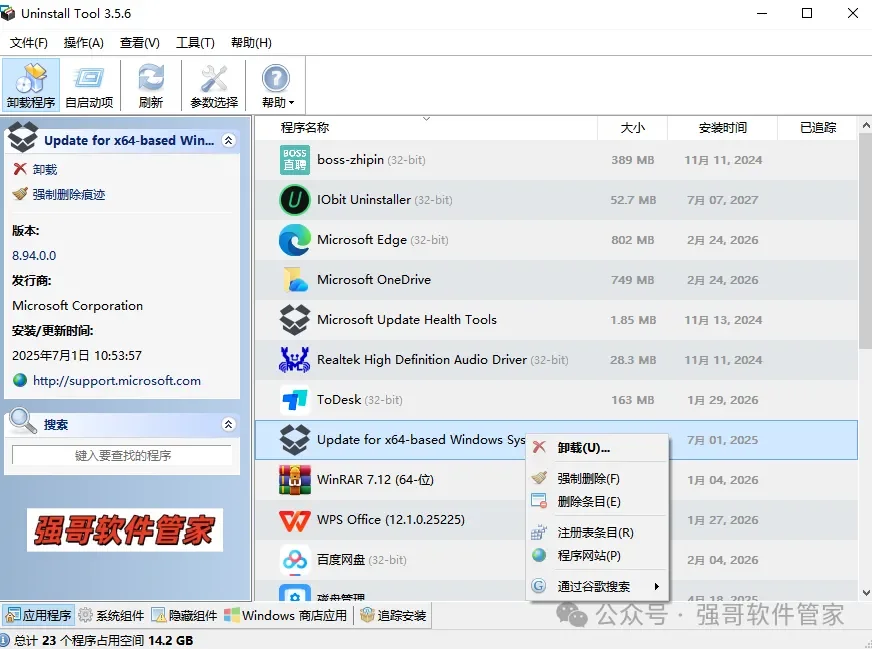Click the WinRAR 7.12 program icon
The width and height of the screenshot is (872, 649).
pyautogui.click(x=294, y=480)
